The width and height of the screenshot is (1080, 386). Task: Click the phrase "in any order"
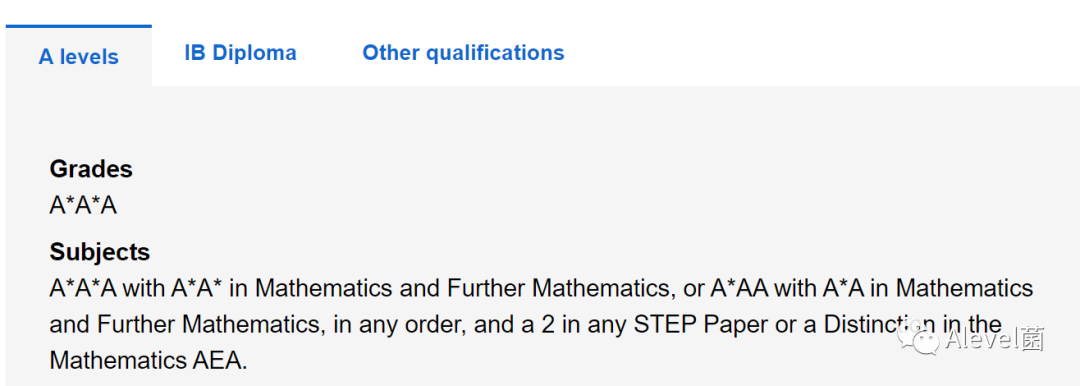point(393,324)
